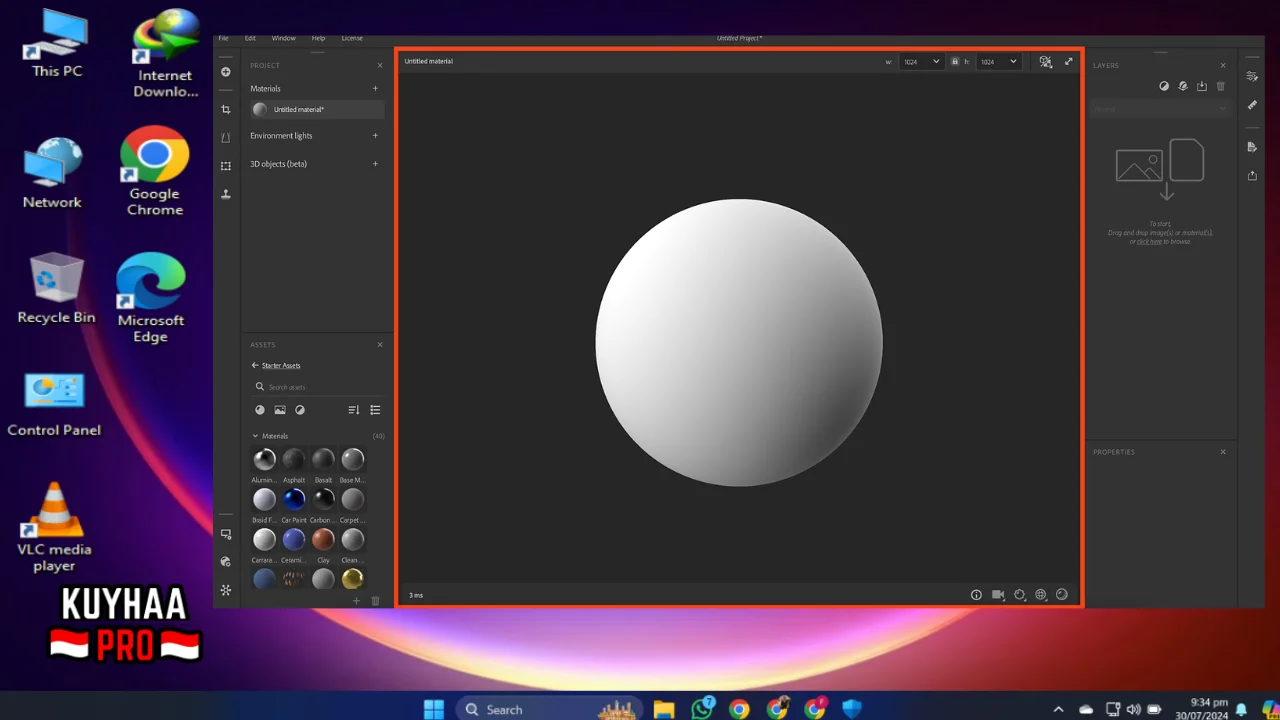The height and width of the screenshot is (720, 1280).
Task: Open the sliders settings icon on right sidebar
Action: 1252,76
